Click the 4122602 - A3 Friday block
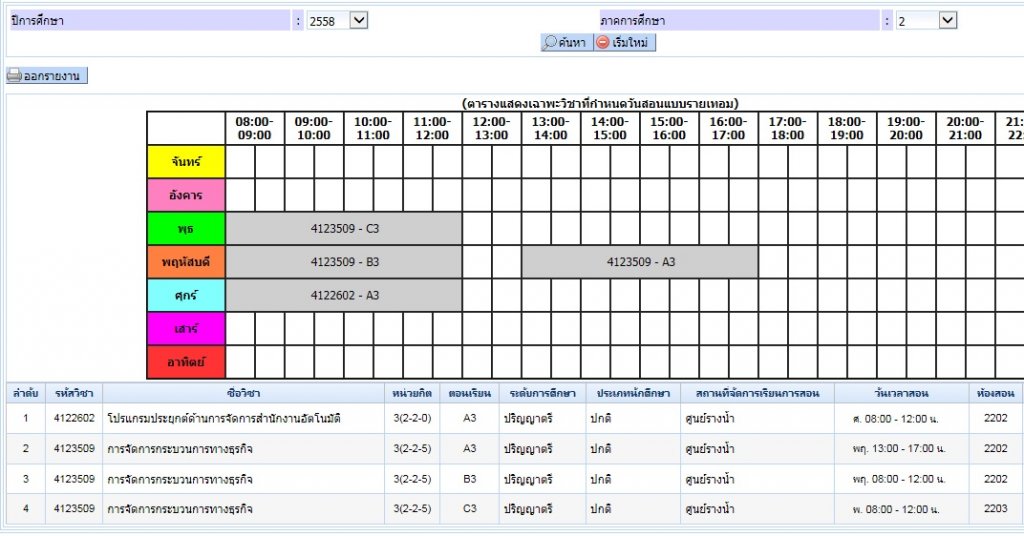 344,295
